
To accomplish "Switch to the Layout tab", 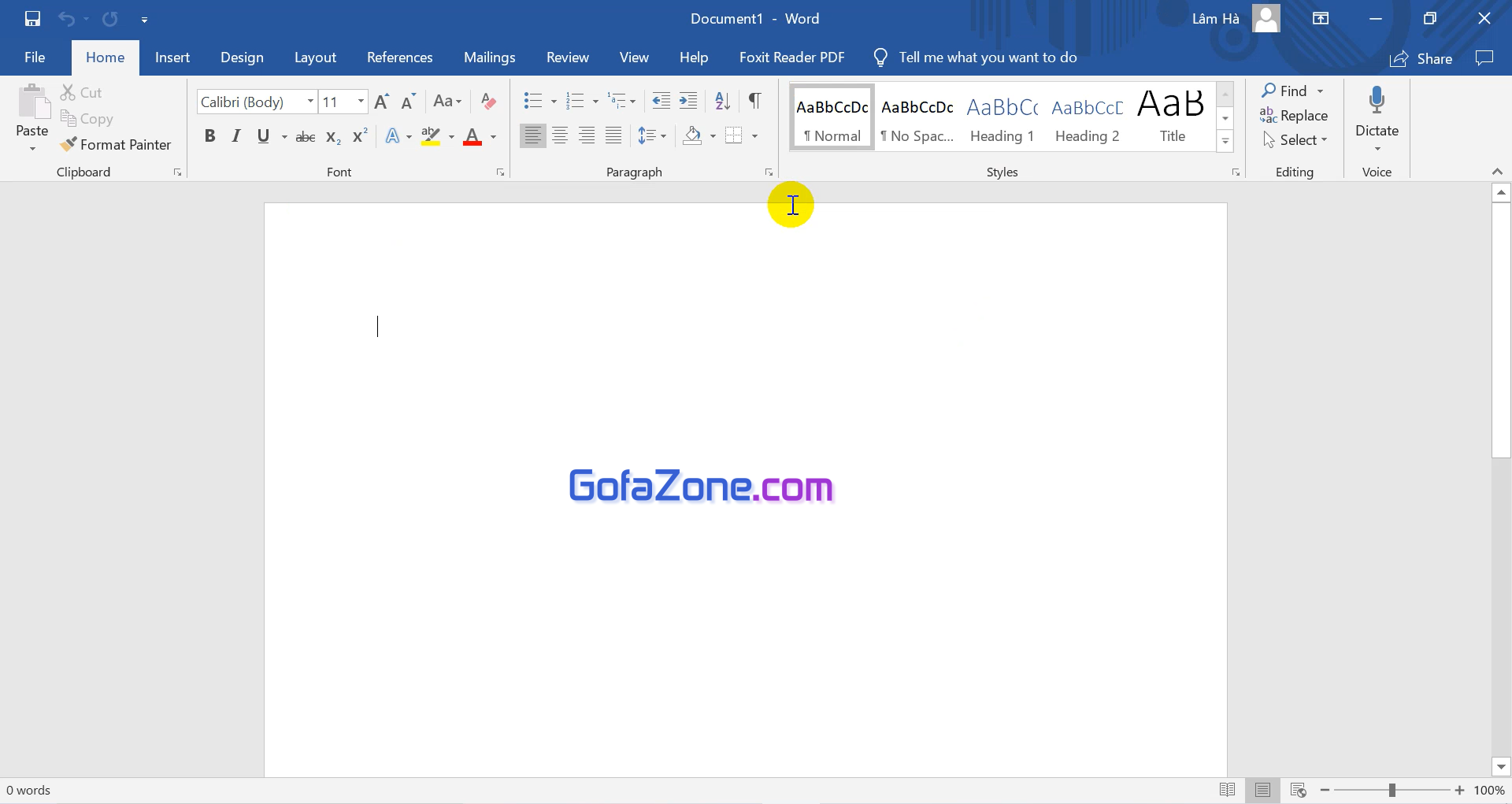I will tap(315, 57).
